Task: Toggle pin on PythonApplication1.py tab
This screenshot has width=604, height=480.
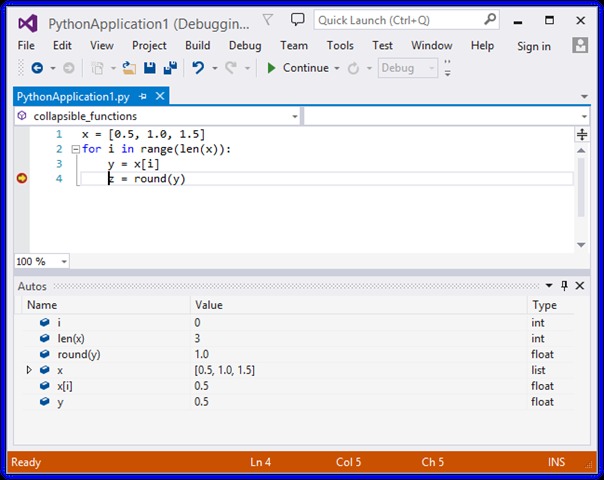Action: click(x=143, y=96)
